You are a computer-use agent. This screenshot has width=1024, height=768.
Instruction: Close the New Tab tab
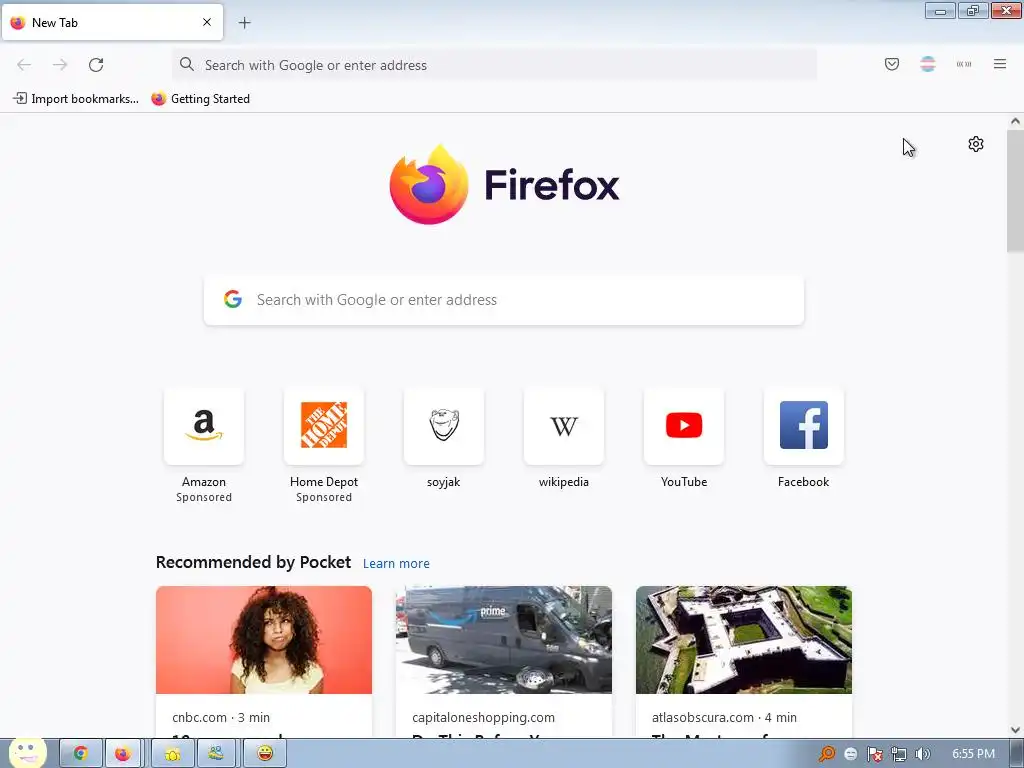[x=207, y=22]
